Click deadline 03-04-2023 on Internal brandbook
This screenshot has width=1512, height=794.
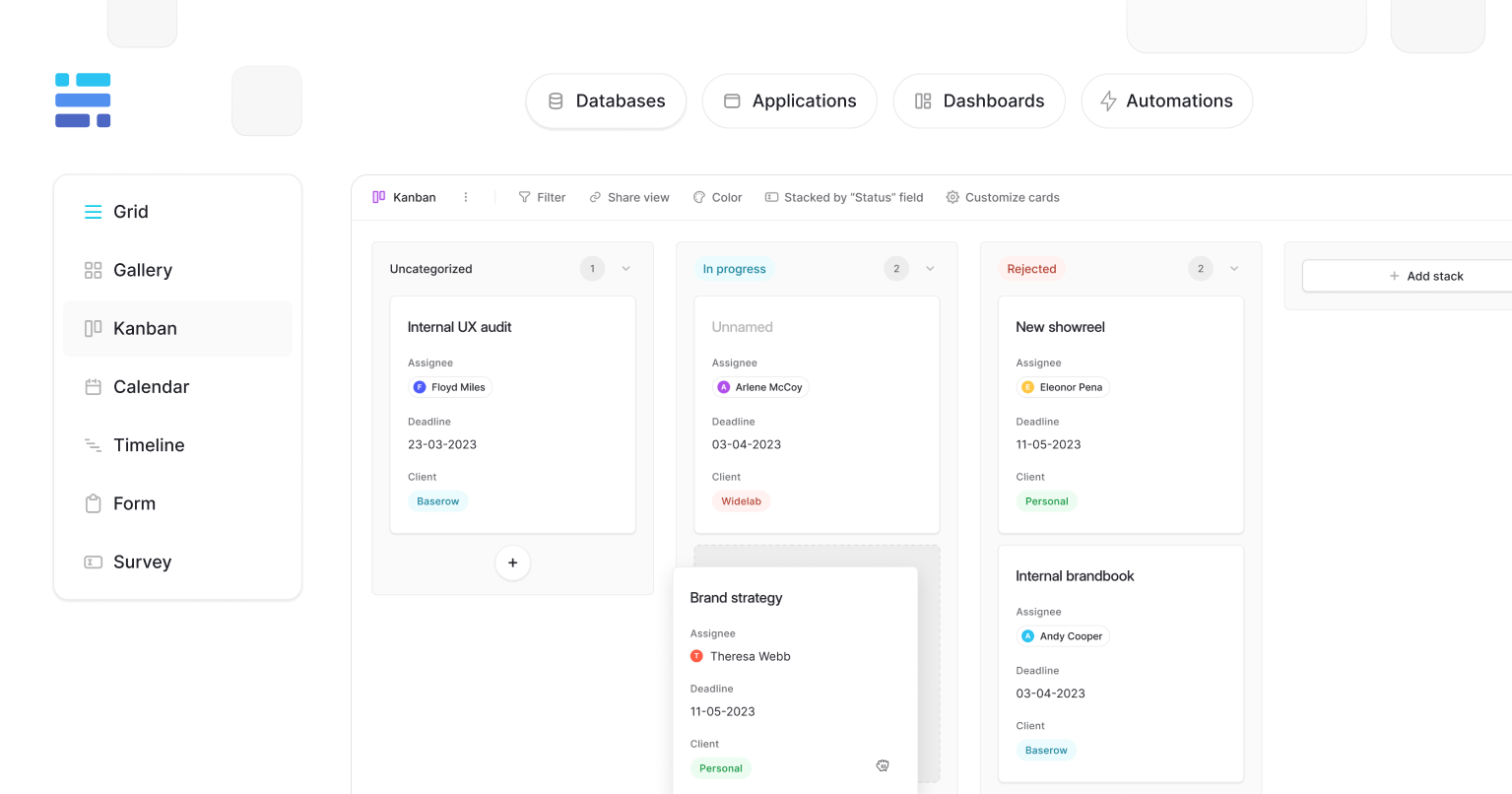click(x=1050, y=694)
